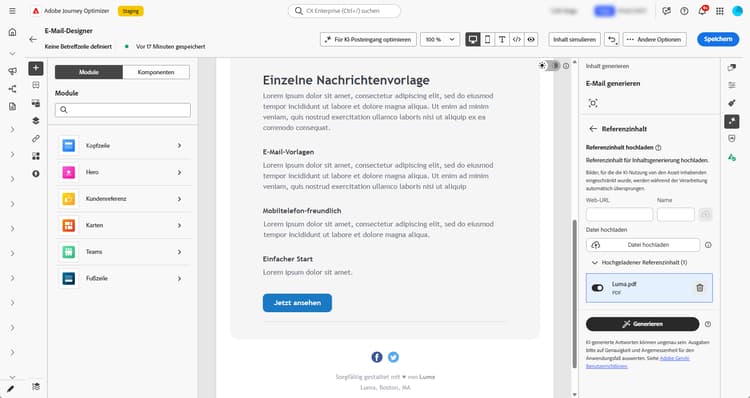Click Für KI-Posteingang optimieren button

[x=368, y=39]
